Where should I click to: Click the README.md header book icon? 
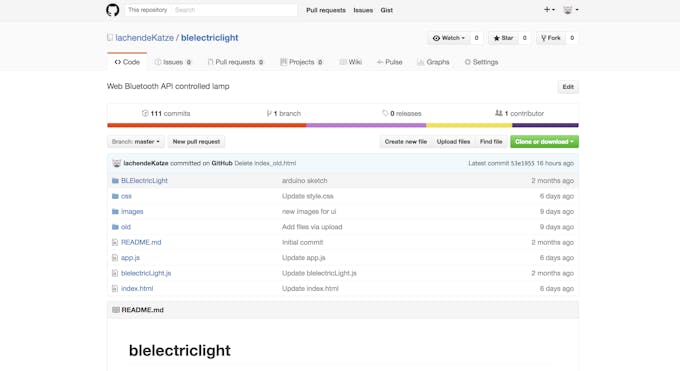point(115,310)
